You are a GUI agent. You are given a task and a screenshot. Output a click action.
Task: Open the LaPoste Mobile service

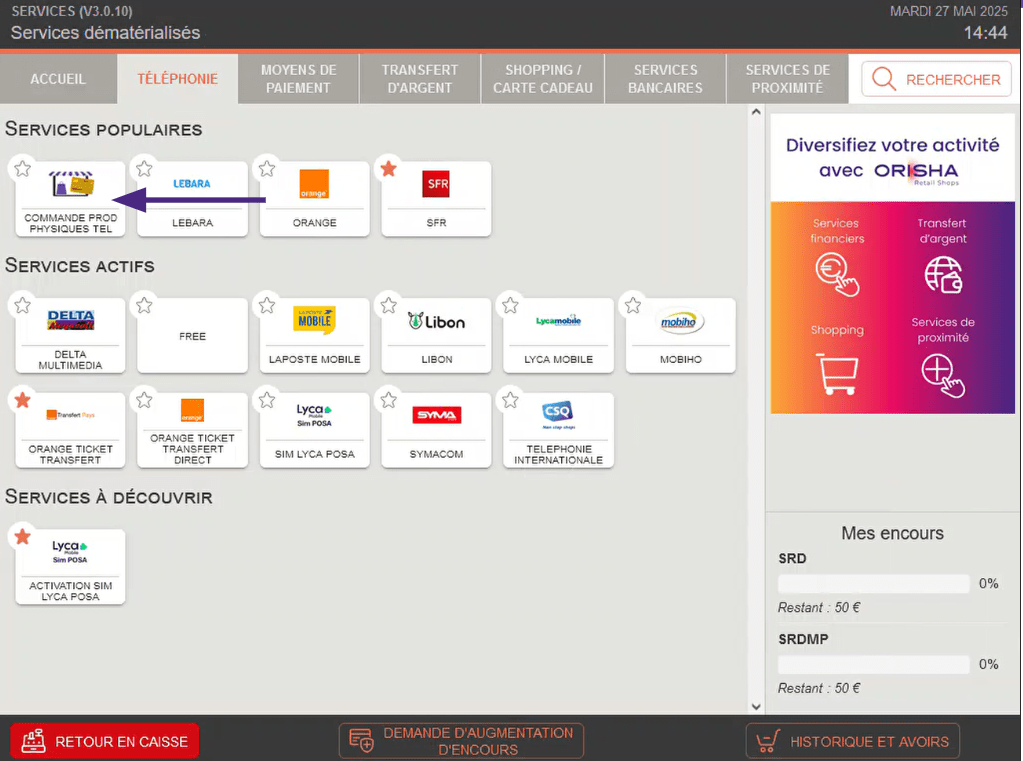(314, 335)
